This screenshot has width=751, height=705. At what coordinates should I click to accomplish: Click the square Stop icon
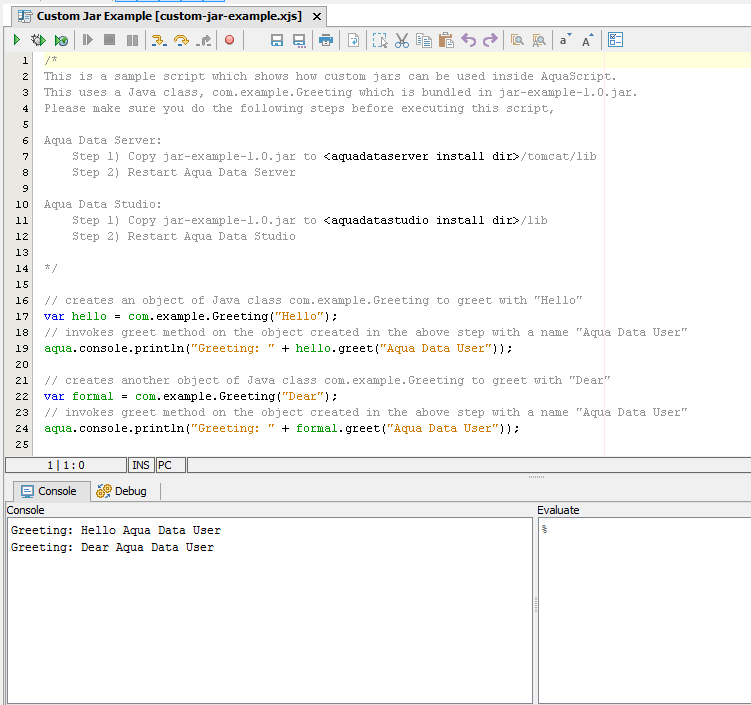pyautogui.click(x=110, y=40)
